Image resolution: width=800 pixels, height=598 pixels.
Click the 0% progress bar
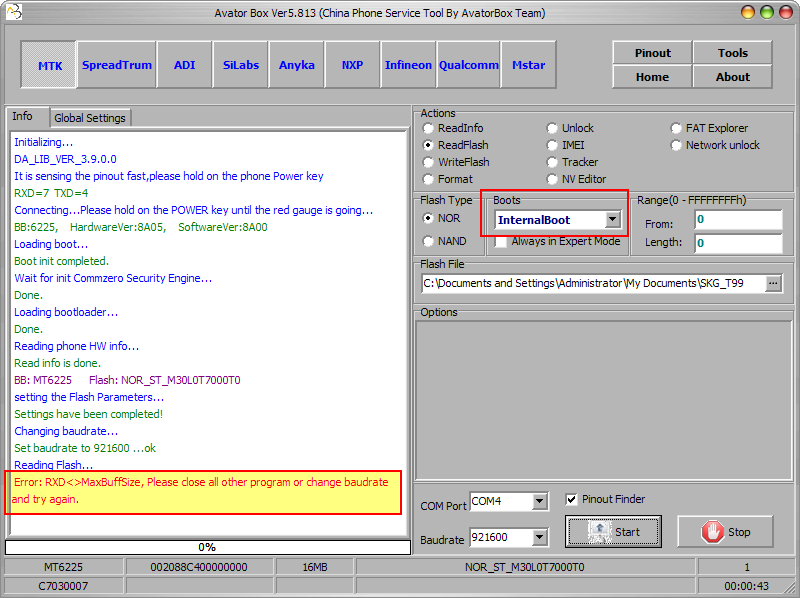point(208,547)
